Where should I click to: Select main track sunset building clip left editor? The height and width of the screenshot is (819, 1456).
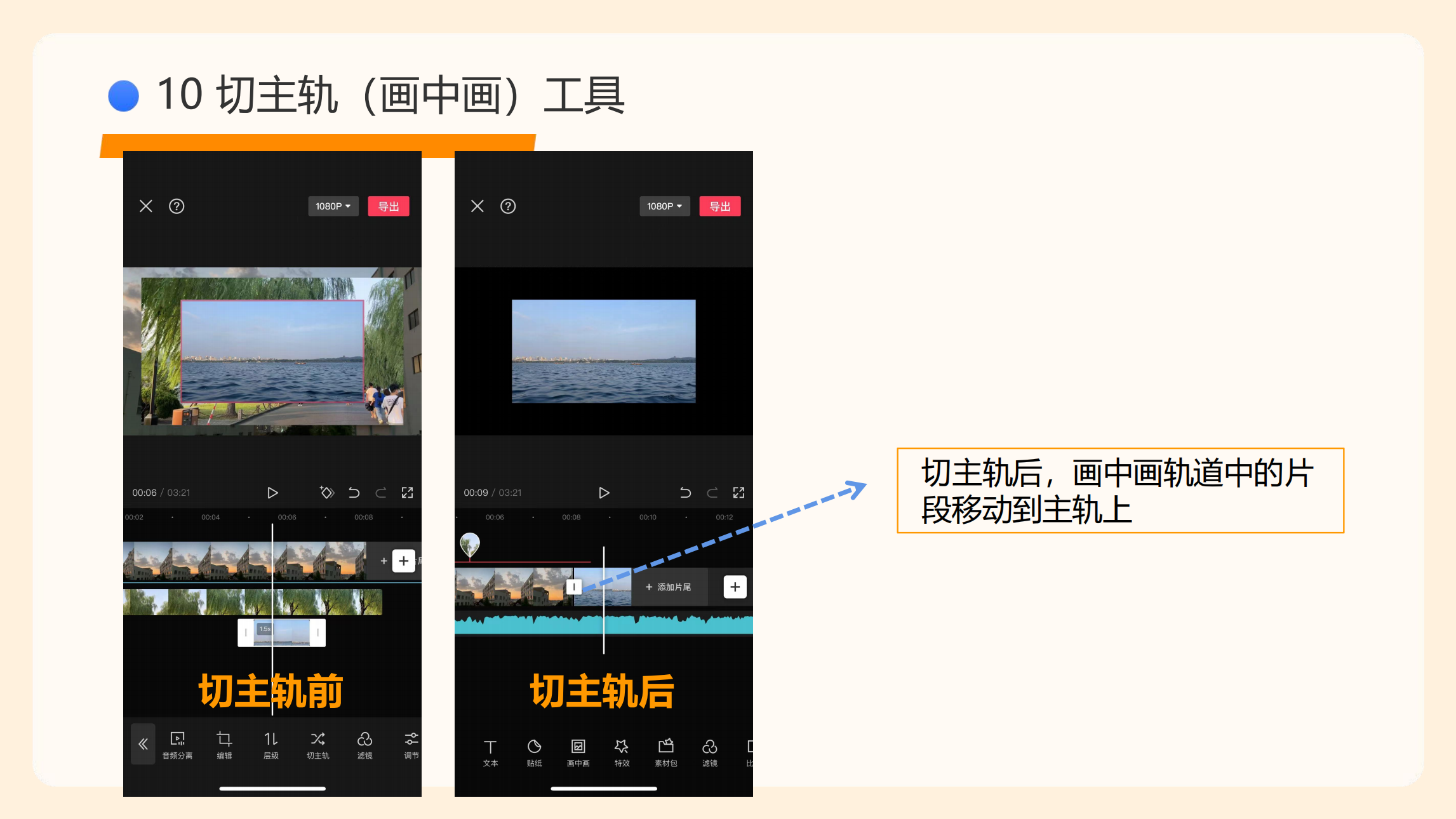pos(244,561)
